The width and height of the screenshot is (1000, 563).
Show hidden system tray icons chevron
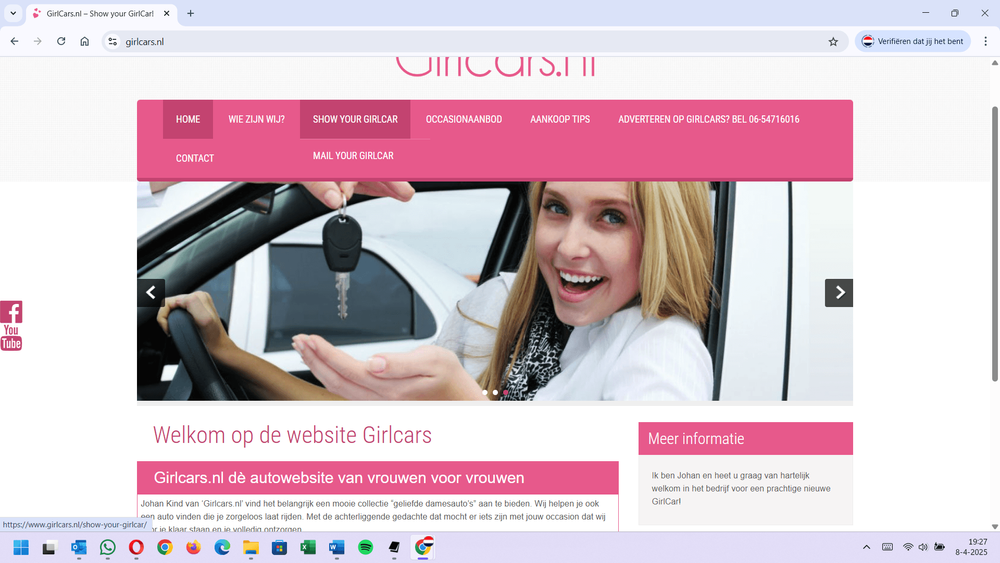click(866, 547)
